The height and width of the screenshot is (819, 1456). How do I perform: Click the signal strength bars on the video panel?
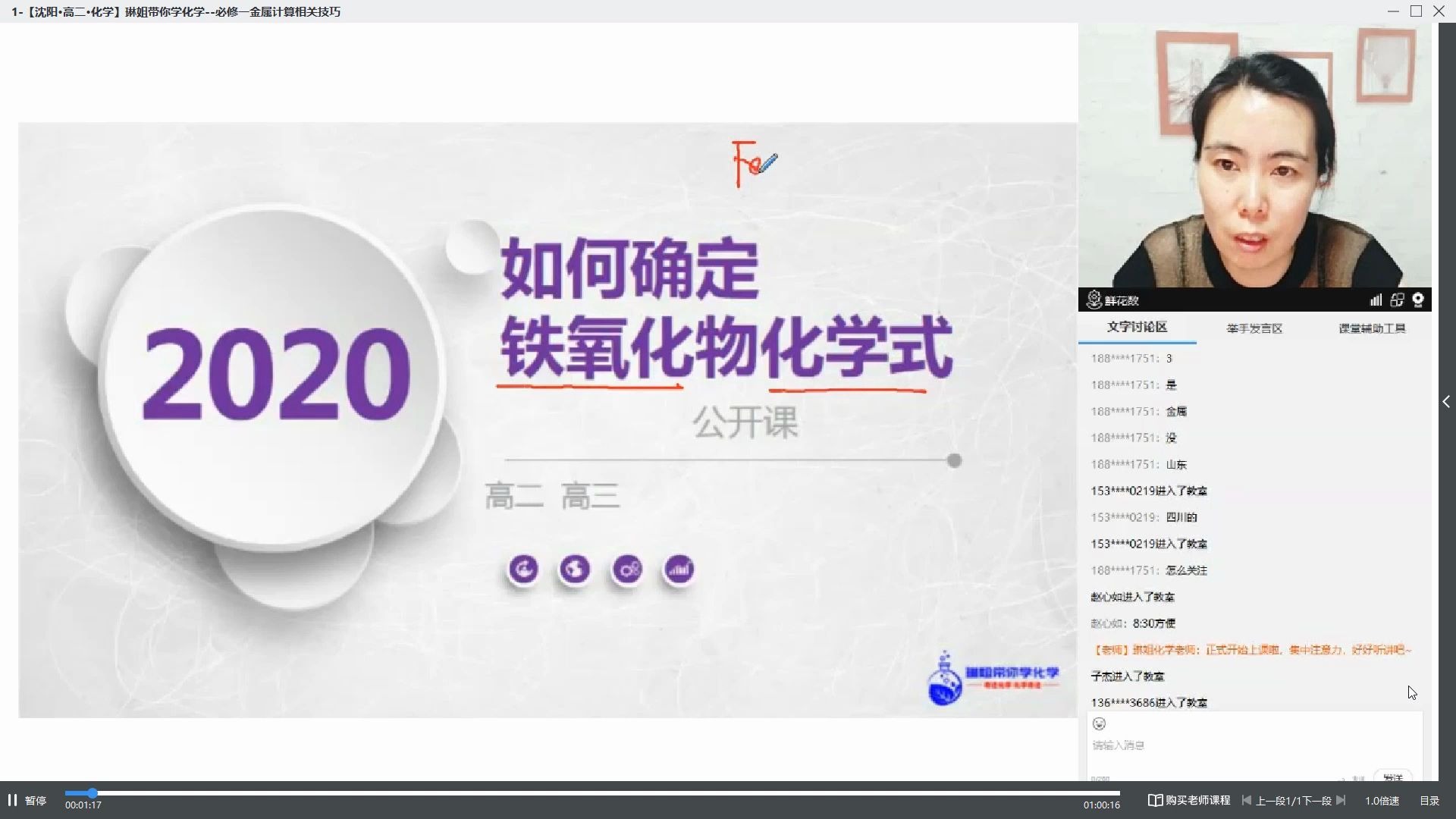pos(1376,300)
